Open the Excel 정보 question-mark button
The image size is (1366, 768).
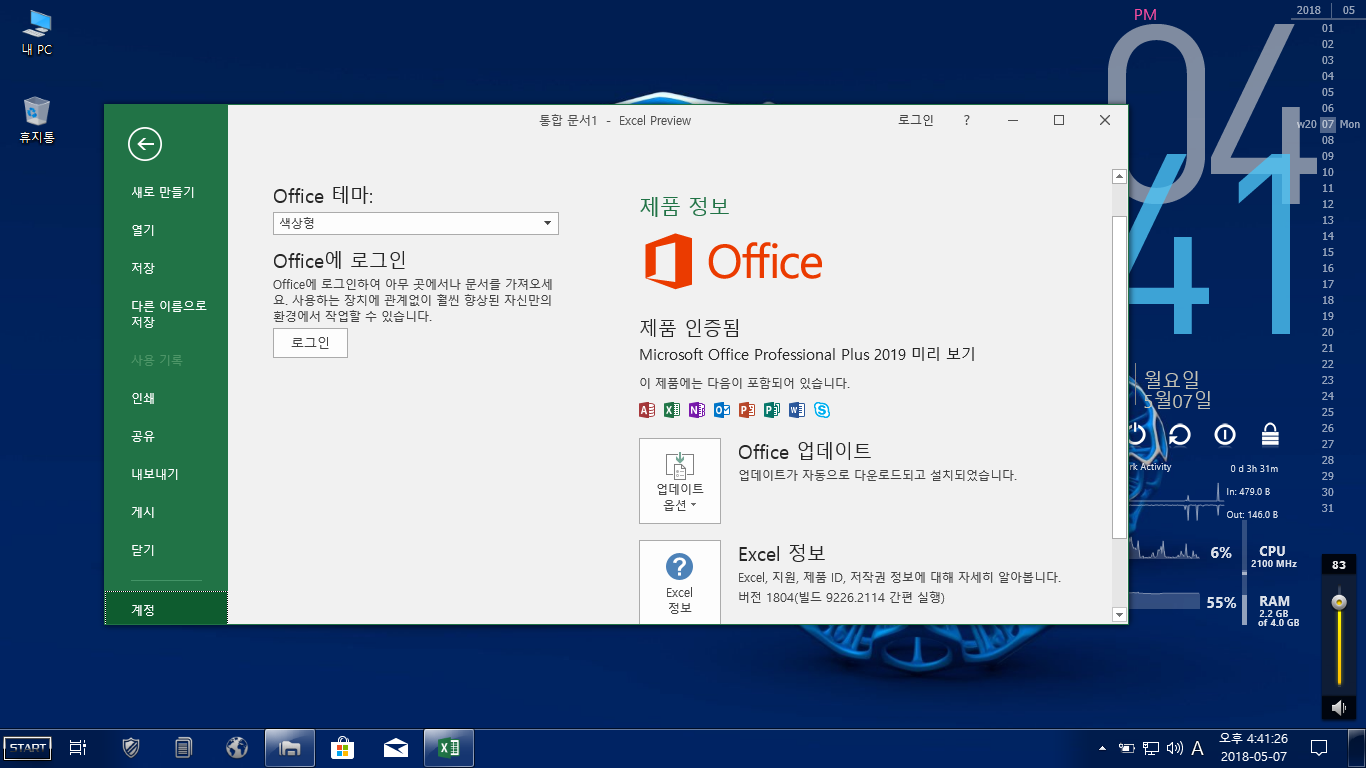tap(680, 582)
